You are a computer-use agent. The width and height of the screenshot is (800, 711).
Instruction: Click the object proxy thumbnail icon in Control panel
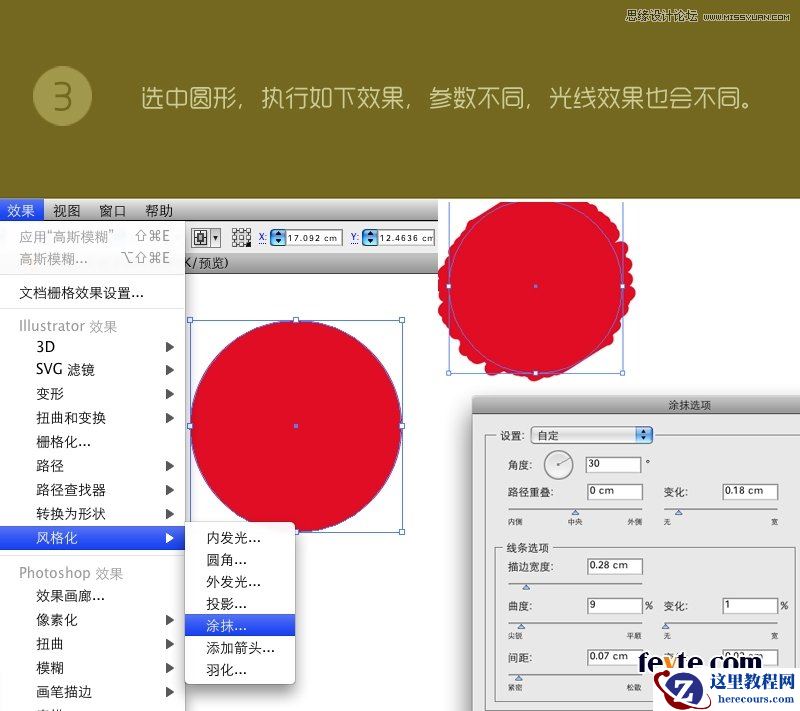[x=200, y=237]
